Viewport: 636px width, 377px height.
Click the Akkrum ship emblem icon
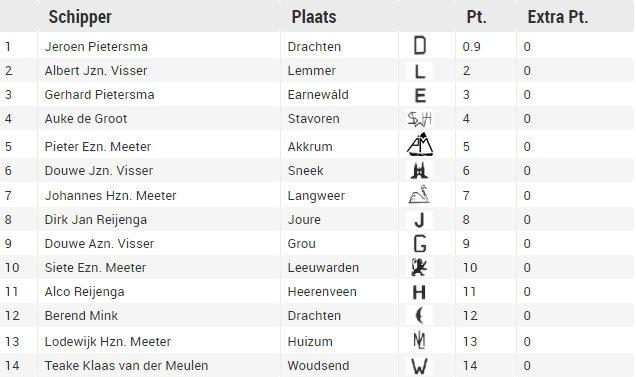pos(420,144)
